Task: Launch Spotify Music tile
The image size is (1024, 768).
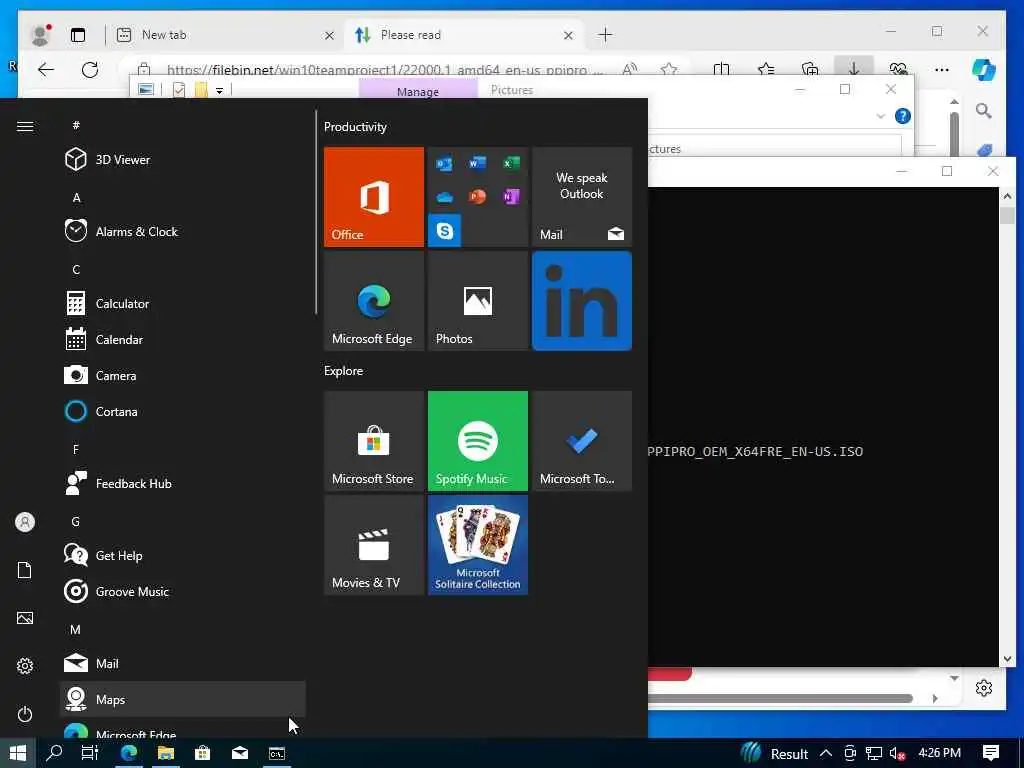Action: tap(478, 441)
